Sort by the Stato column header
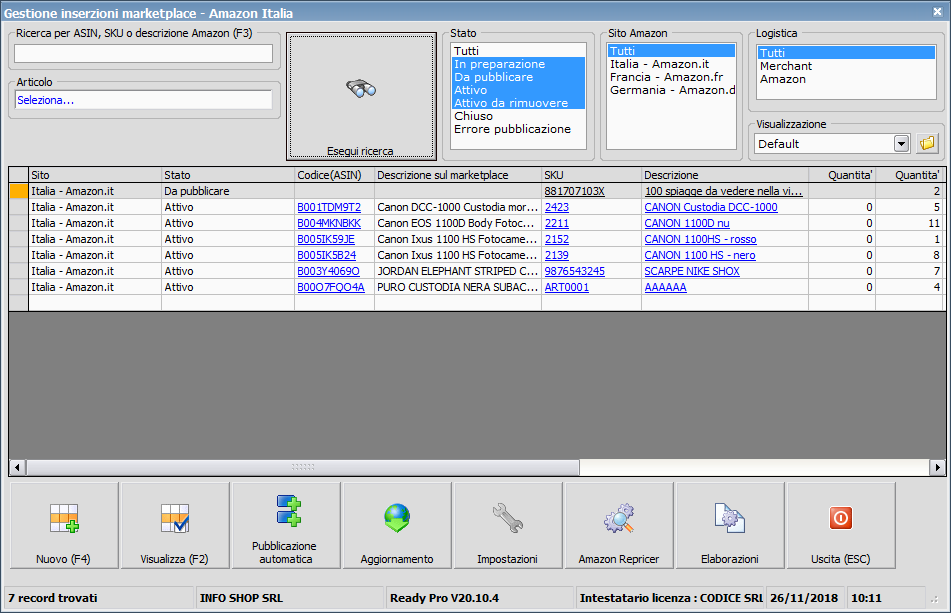 (x=227, y=175)
